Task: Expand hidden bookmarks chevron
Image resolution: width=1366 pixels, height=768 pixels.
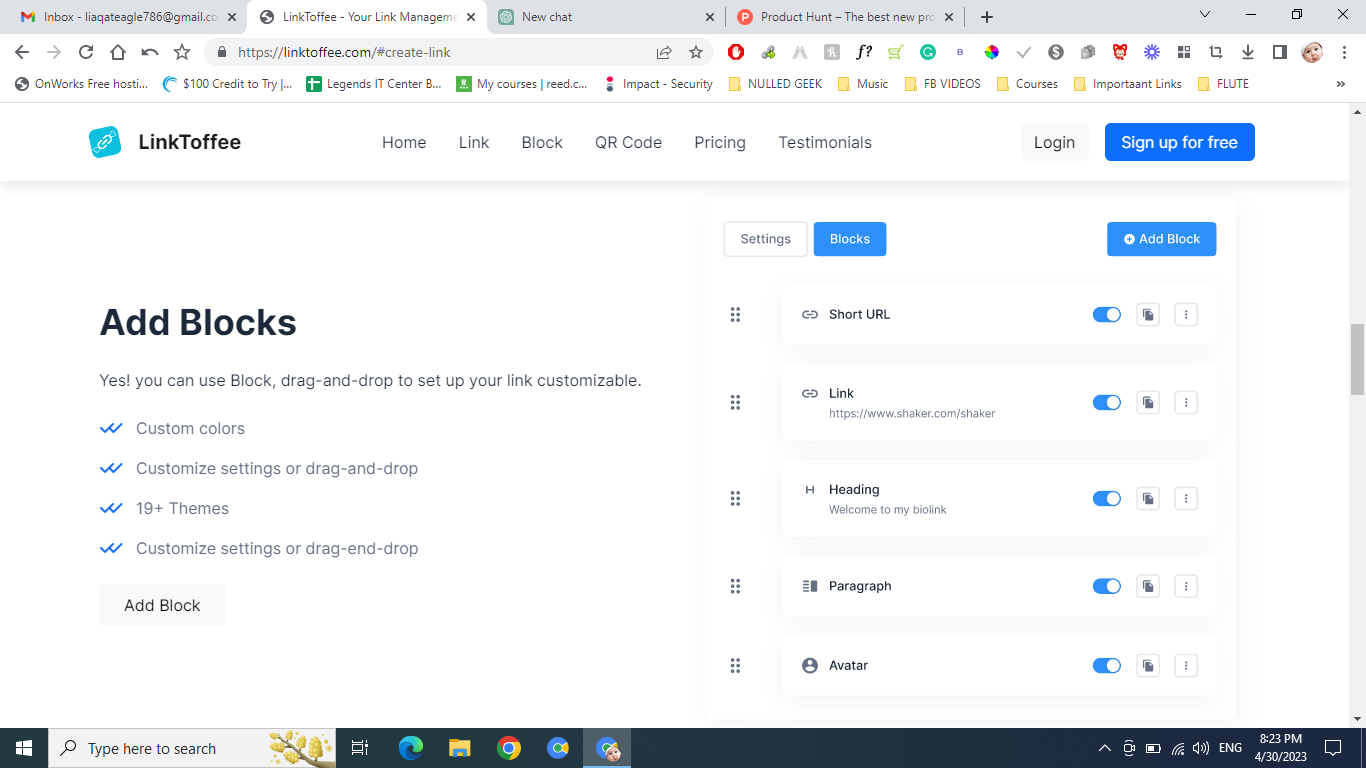Action: coord(1340,84)
